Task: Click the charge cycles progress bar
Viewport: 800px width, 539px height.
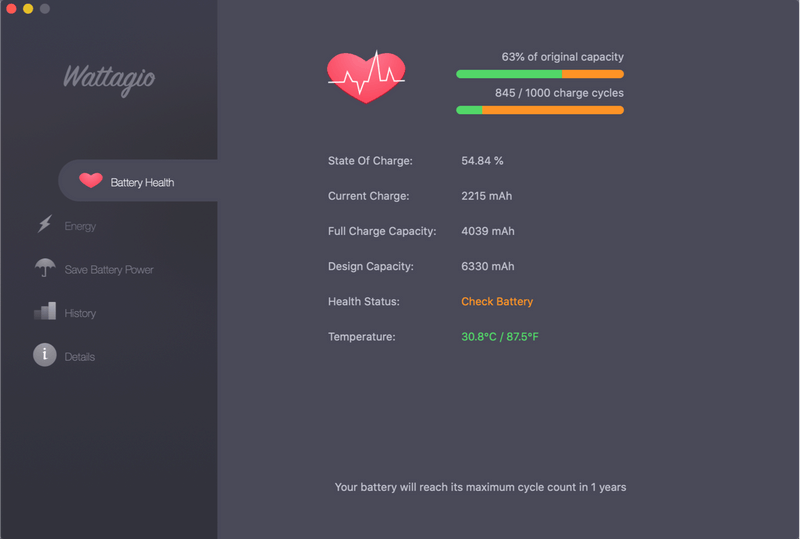Action: [540, 110]
